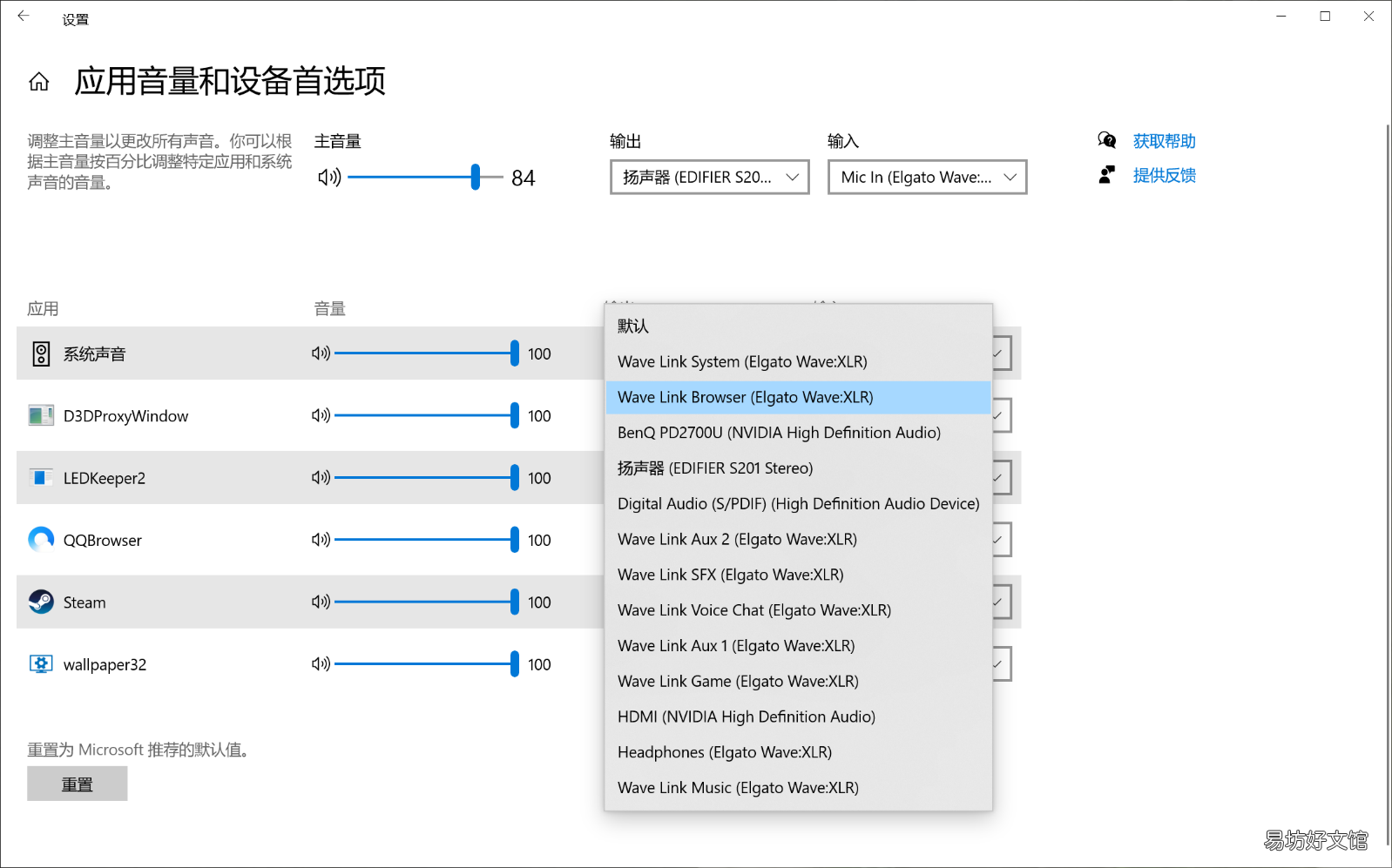Choose Wave Link Browser output

click(798, 397)
